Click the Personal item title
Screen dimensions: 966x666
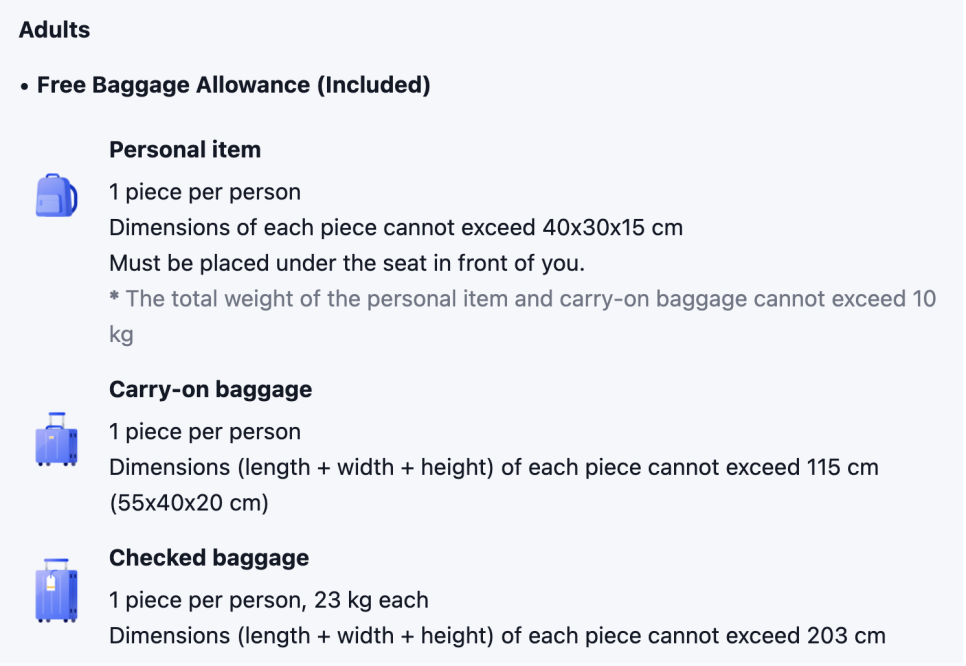pos(185,150)
